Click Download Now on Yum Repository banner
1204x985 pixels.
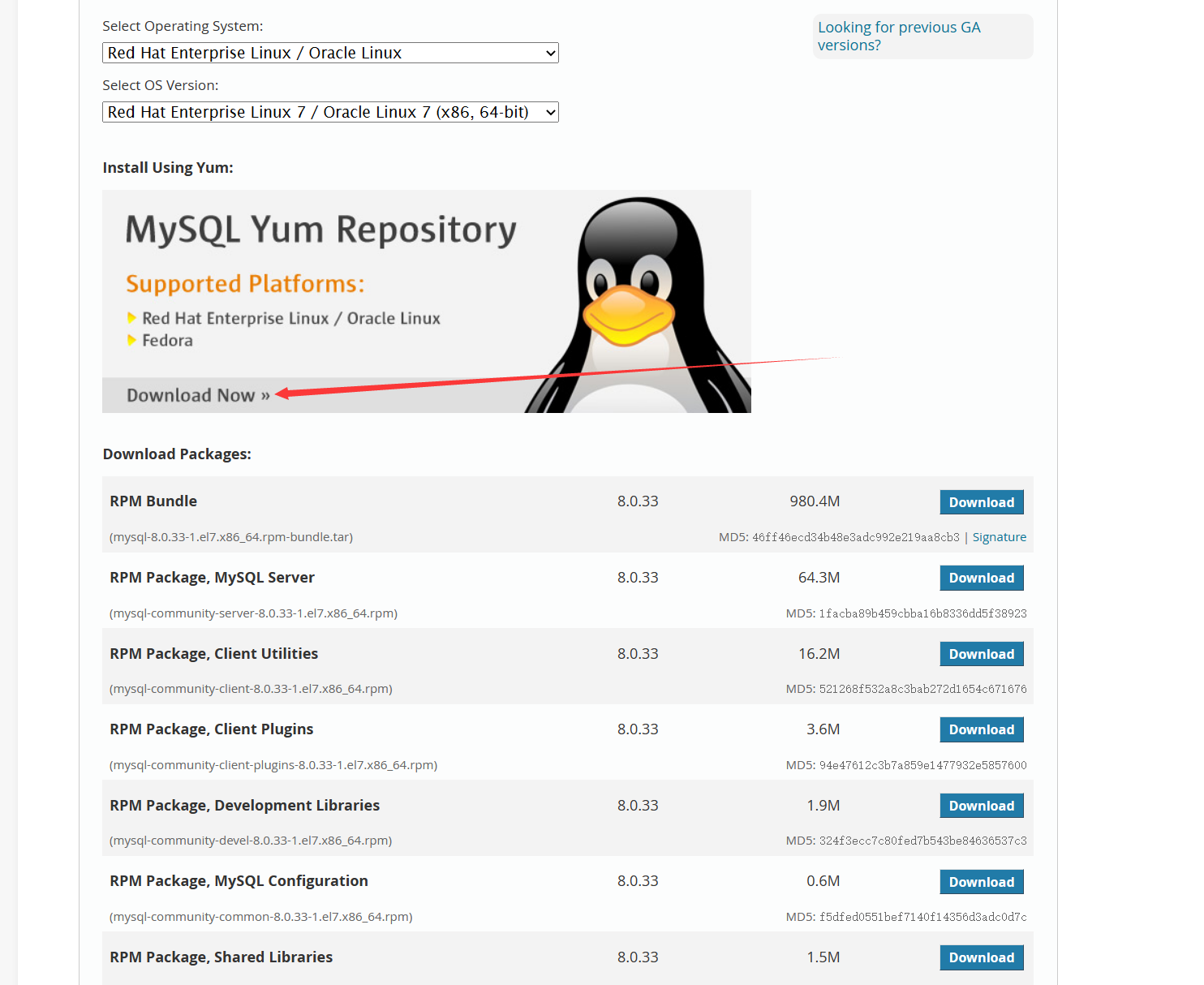pyautogui.click(x=198, y=395)
